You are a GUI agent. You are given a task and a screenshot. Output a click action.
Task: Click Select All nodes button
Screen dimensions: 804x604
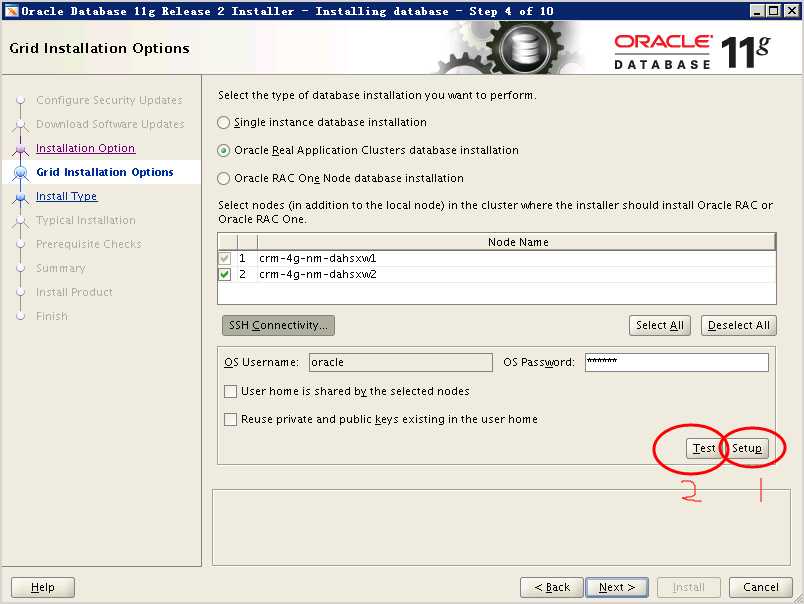(x=660, y=326)
